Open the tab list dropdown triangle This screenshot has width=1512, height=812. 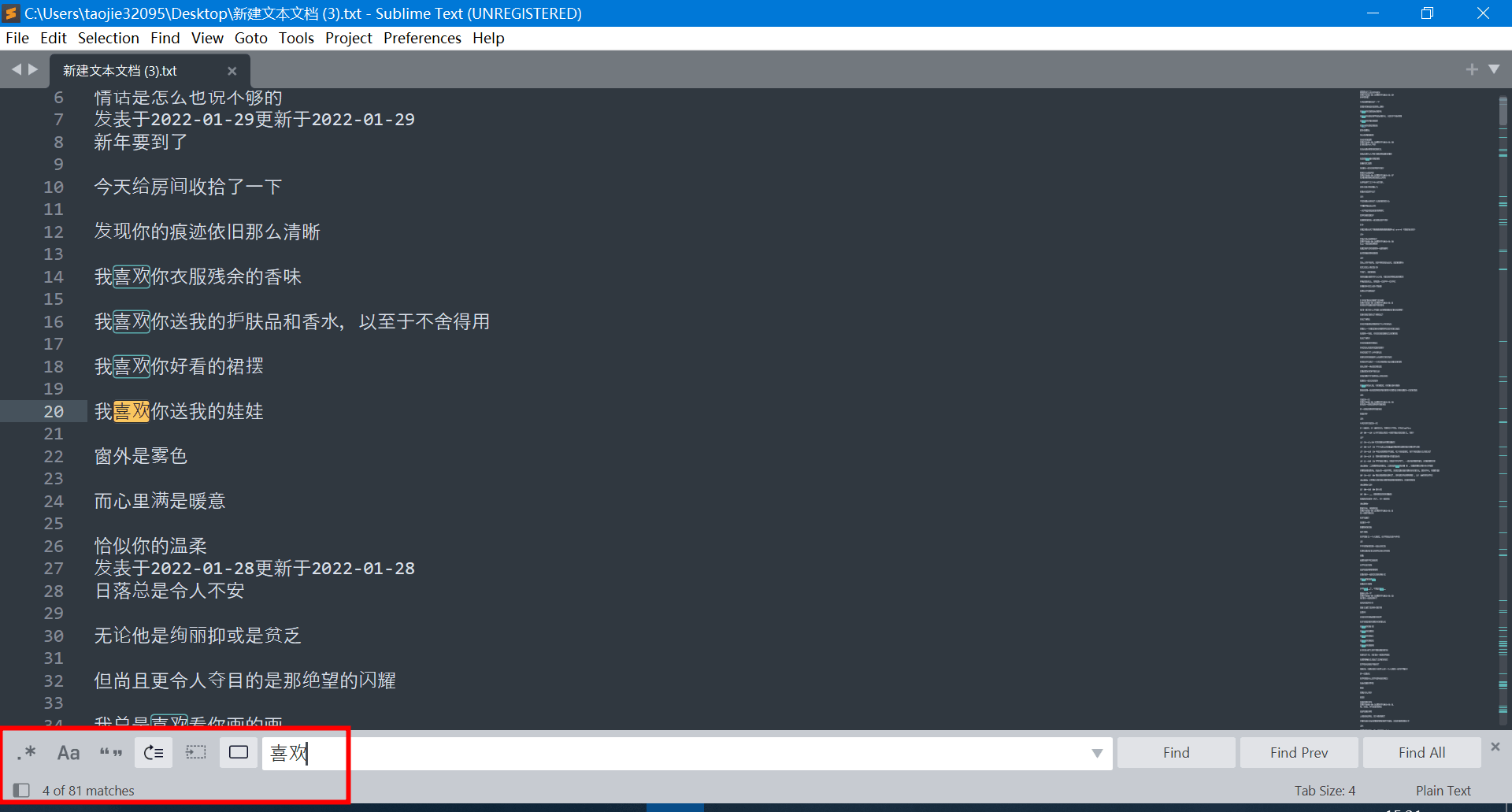[x=1494, y=69]
